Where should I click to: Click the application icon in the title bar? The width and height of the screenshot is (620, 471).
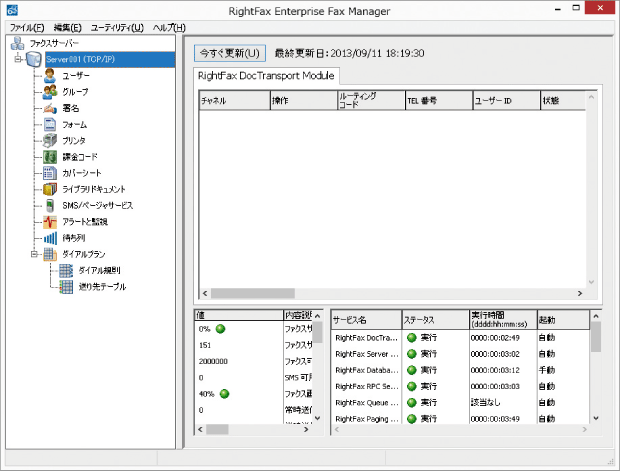(x=13, y=9)
